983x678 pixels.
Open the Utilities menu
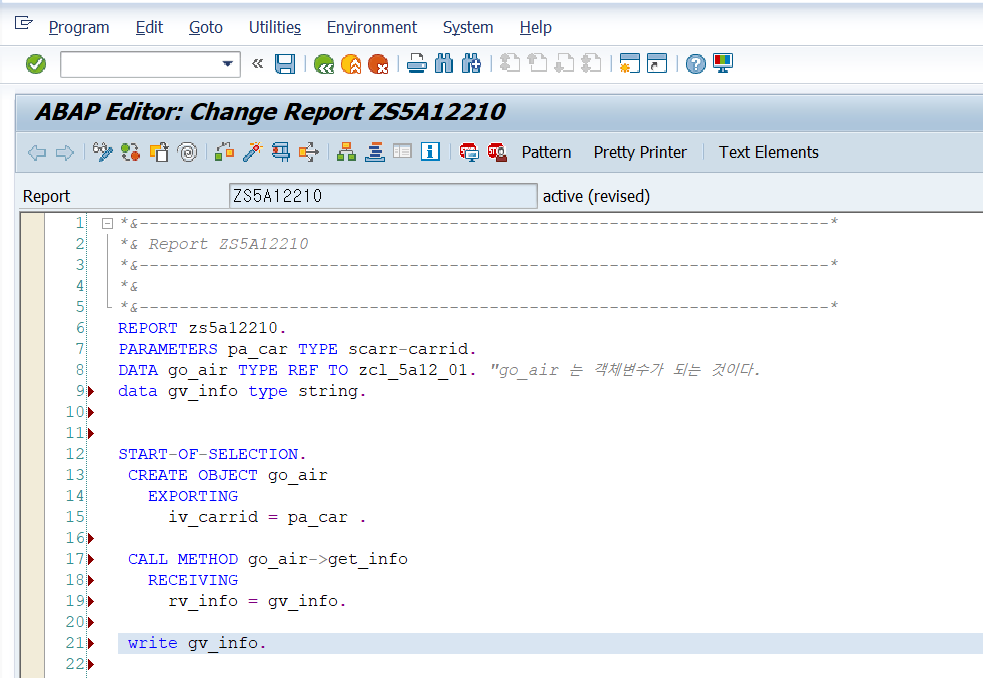pyautogui.click(x=275, y=28)
